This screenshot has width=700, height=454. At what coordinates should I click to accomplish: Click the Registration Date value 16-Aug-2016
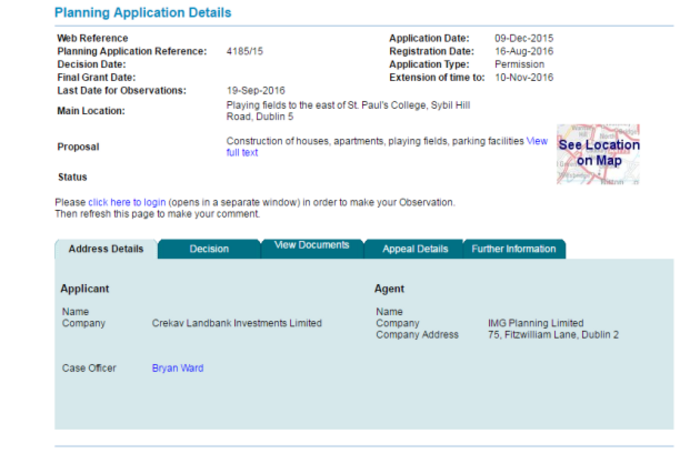point(524,51)
